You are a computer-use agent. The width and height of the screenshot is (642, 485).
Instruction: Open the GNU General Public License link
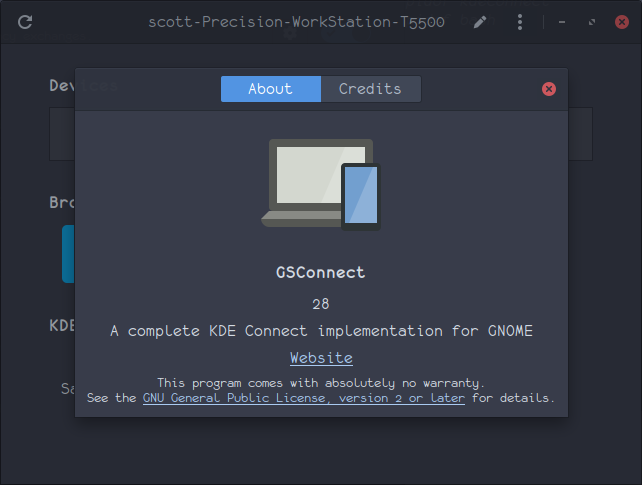pos(304,398)
